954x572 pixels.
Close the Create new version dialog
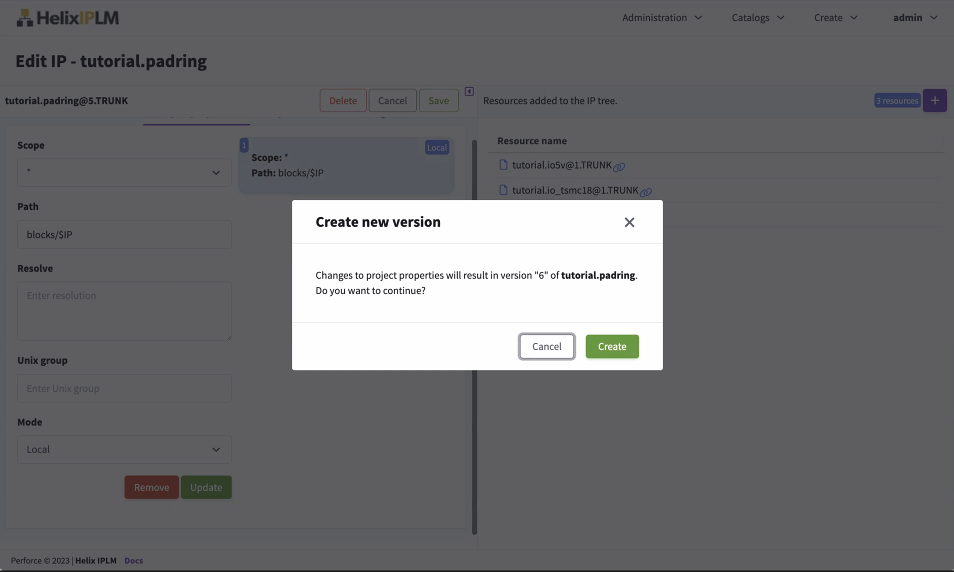point(629,222)
